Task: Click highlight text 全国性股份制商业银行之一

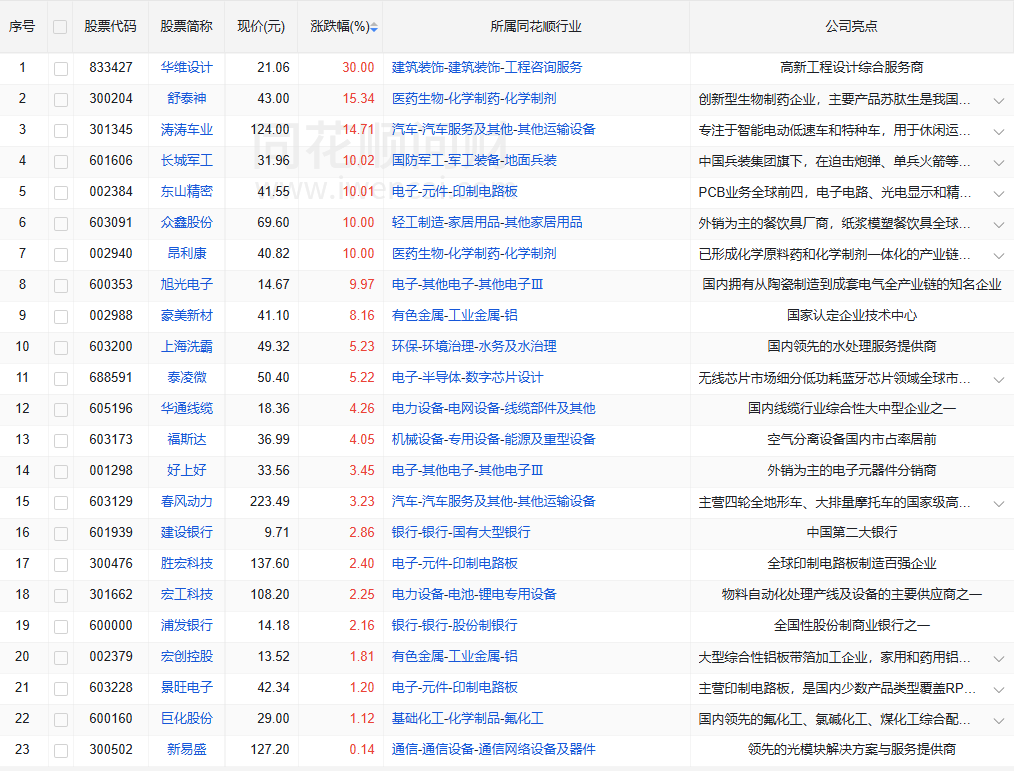Action: [x=852, y=625]
